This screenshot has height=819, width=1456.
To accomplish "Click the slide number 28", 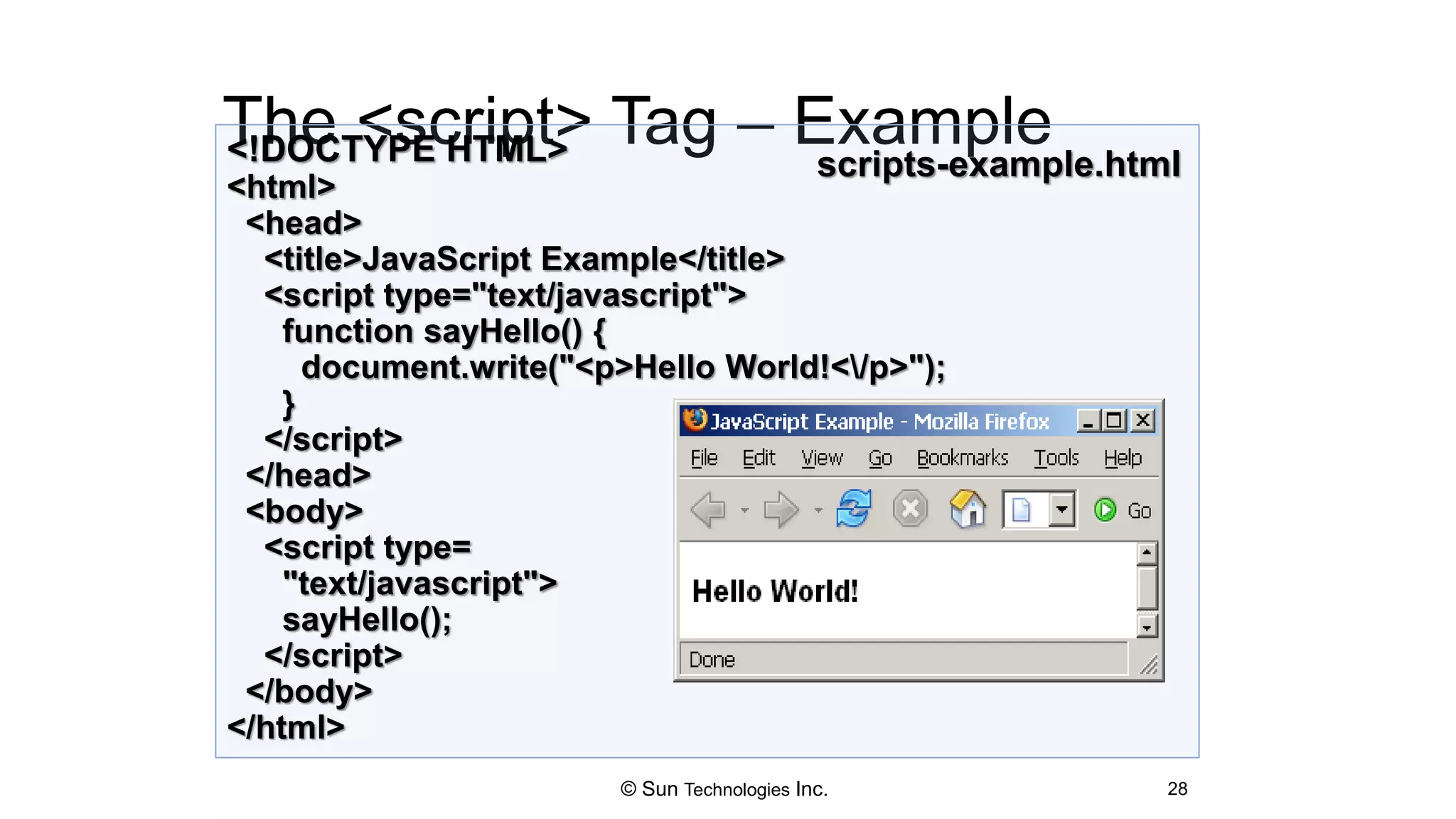I will pos(1177,788).
